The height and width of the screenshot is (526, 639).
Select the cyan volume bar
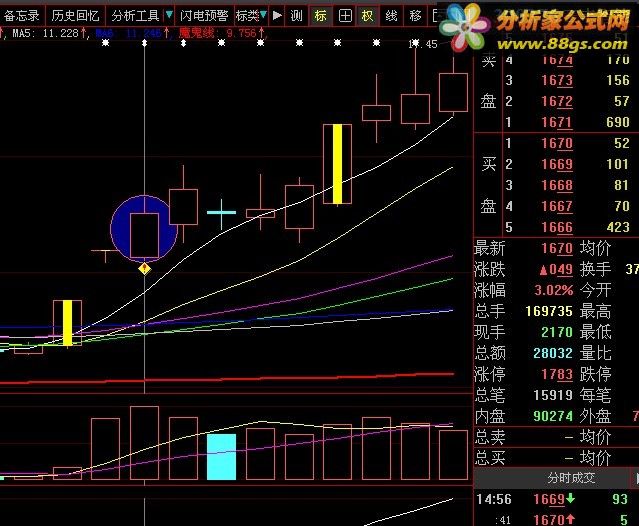pyautogui.click(x=221, y=457)
